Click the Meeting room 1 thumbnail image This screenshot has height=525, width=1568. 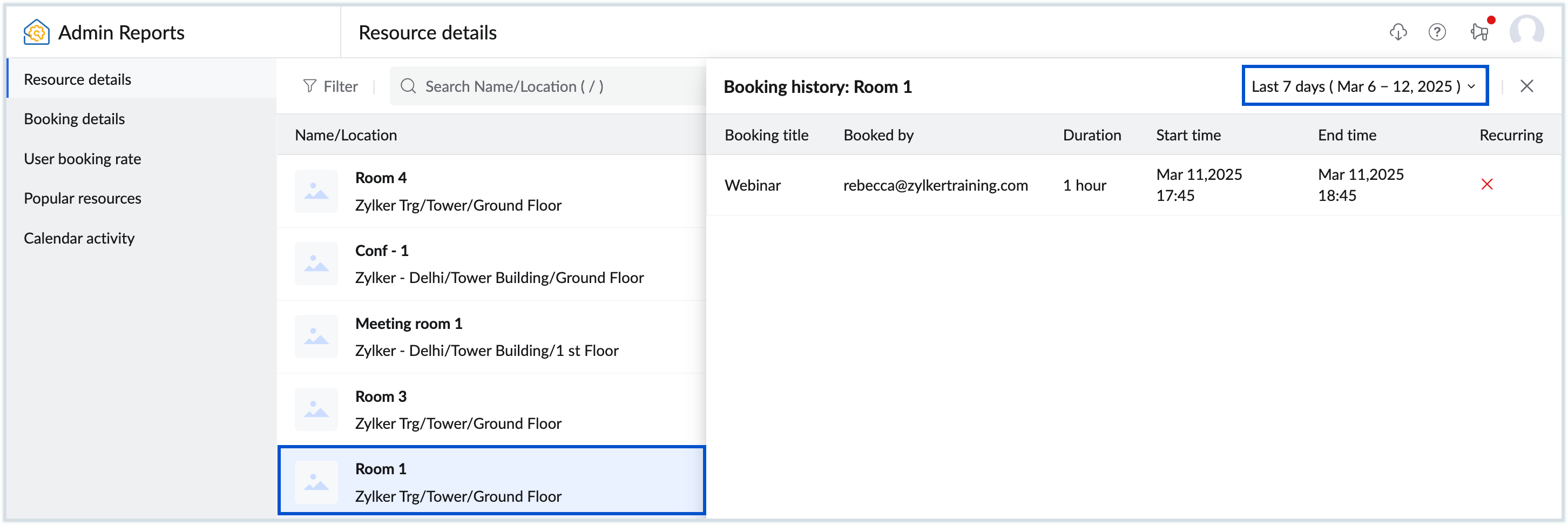[x=316, y=337]
